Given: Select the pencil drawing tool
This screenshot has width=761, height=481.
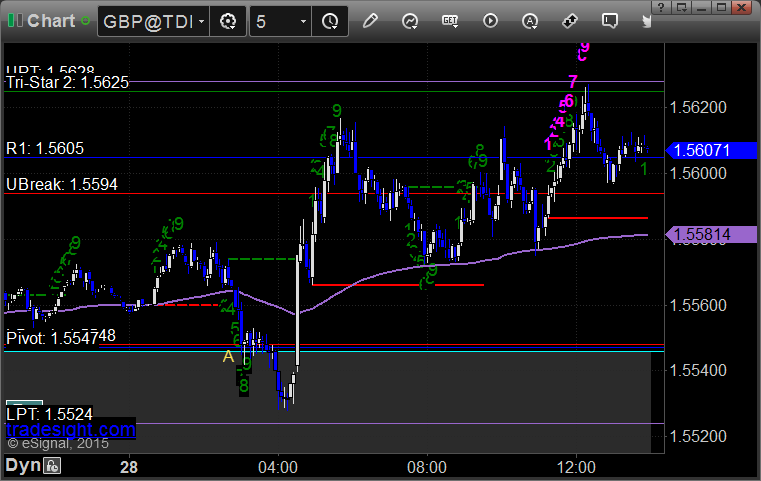Looking at the screenshot, I should pos(370,21).
